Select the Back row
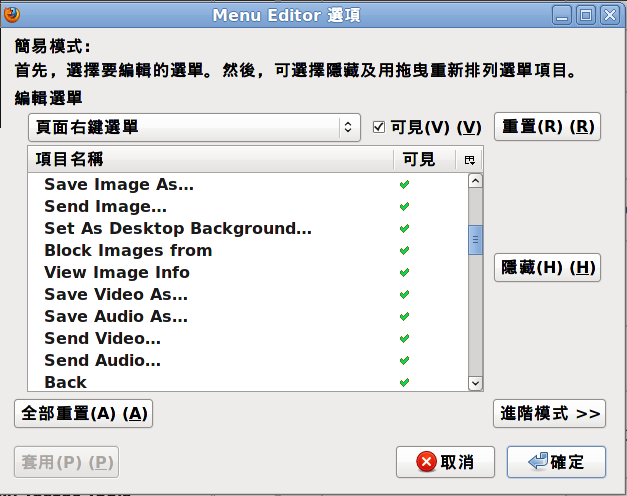 click(248, 382)
